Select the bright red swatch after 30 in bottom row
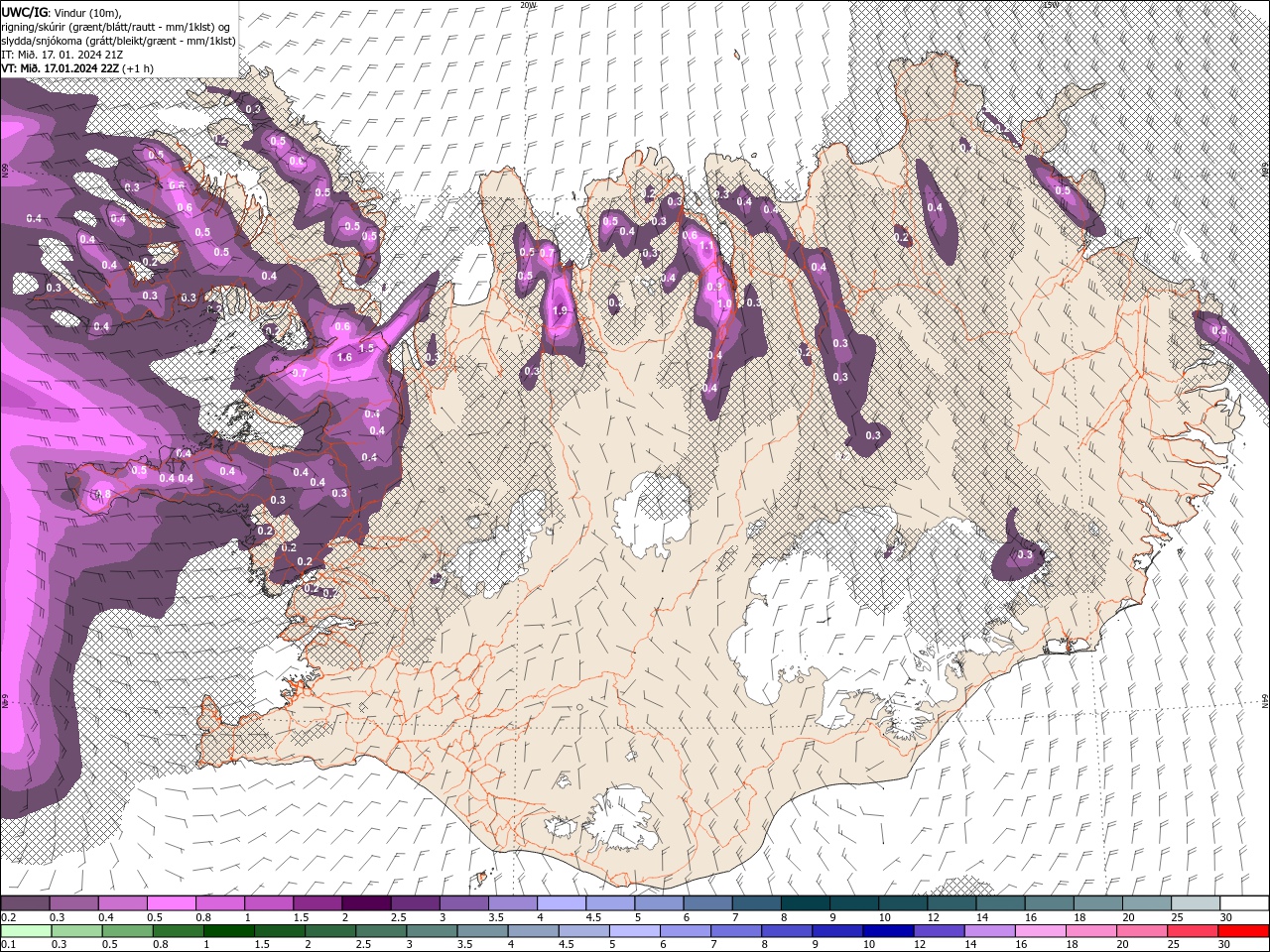 click(1243, 930)
